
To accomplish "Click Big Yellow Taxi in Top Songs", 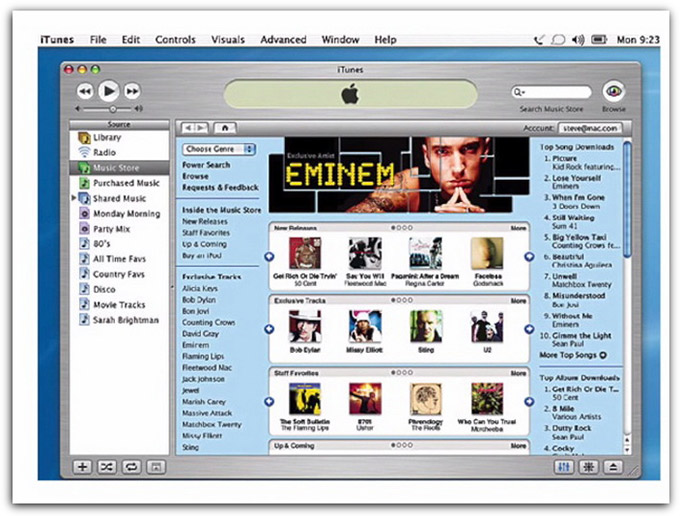I will pos(579,237).
